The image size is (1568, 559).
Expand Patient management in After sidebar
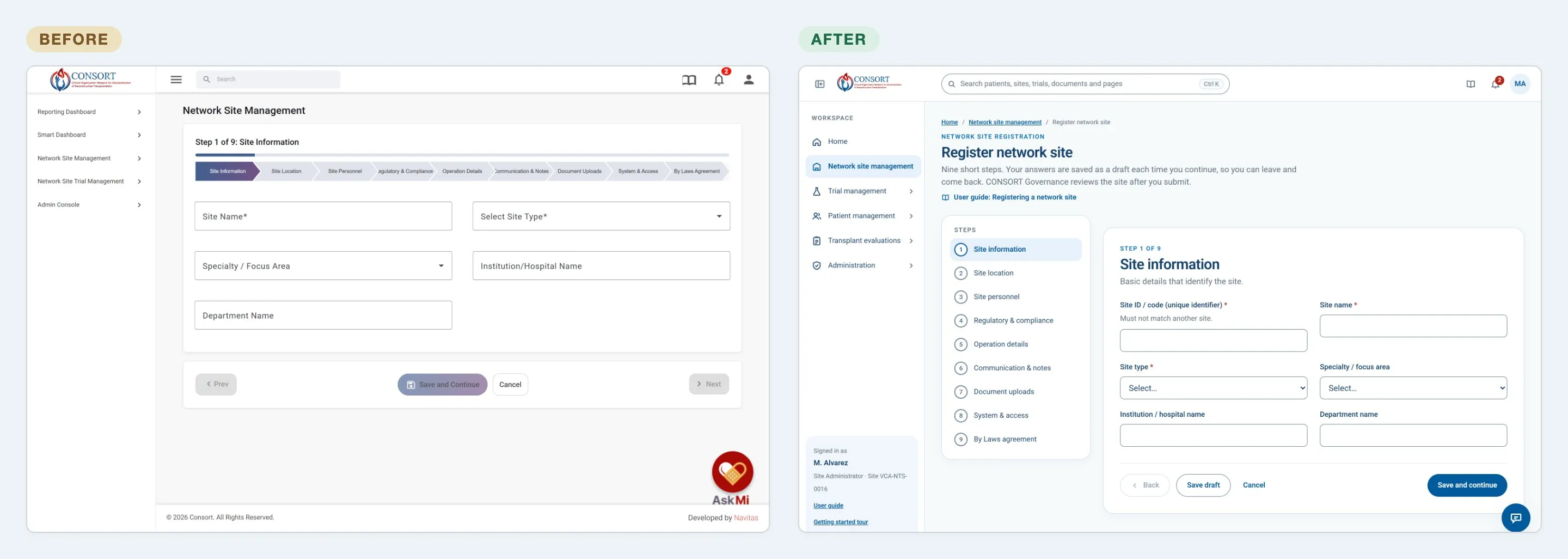click(x=862, y=216)
